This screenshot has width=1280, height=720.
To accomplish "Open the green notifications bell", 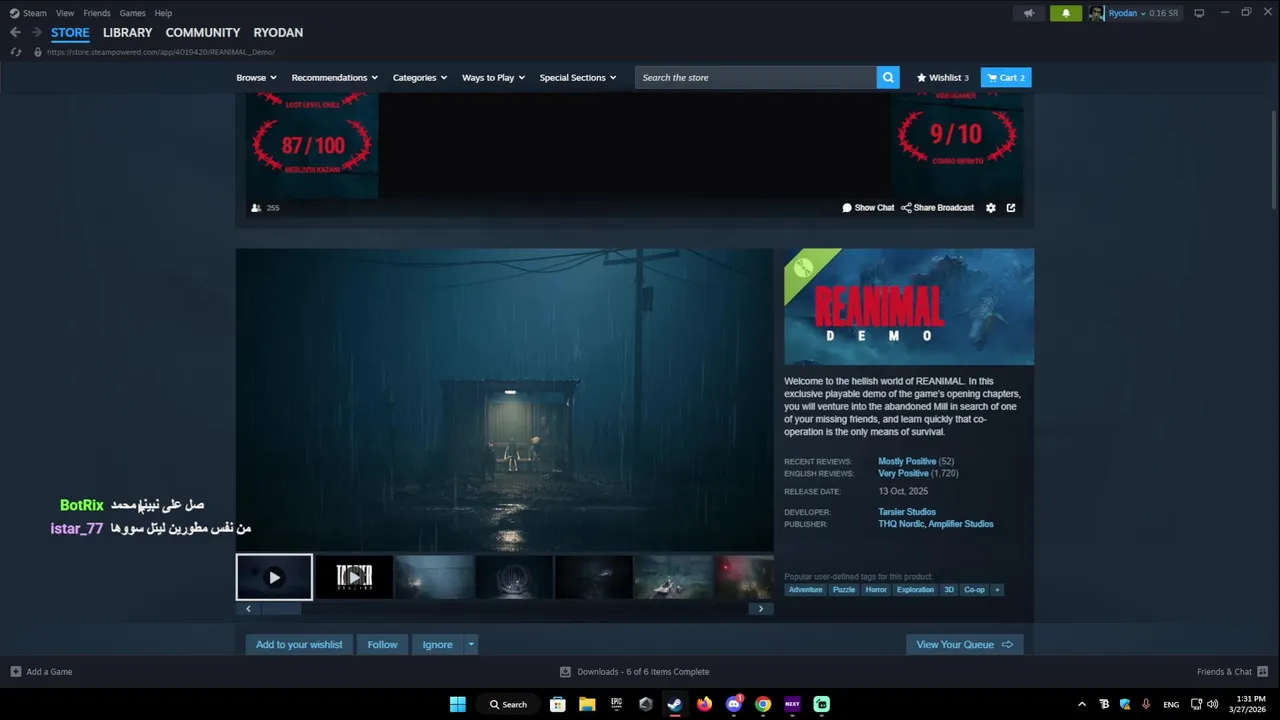I will 1066,13.
